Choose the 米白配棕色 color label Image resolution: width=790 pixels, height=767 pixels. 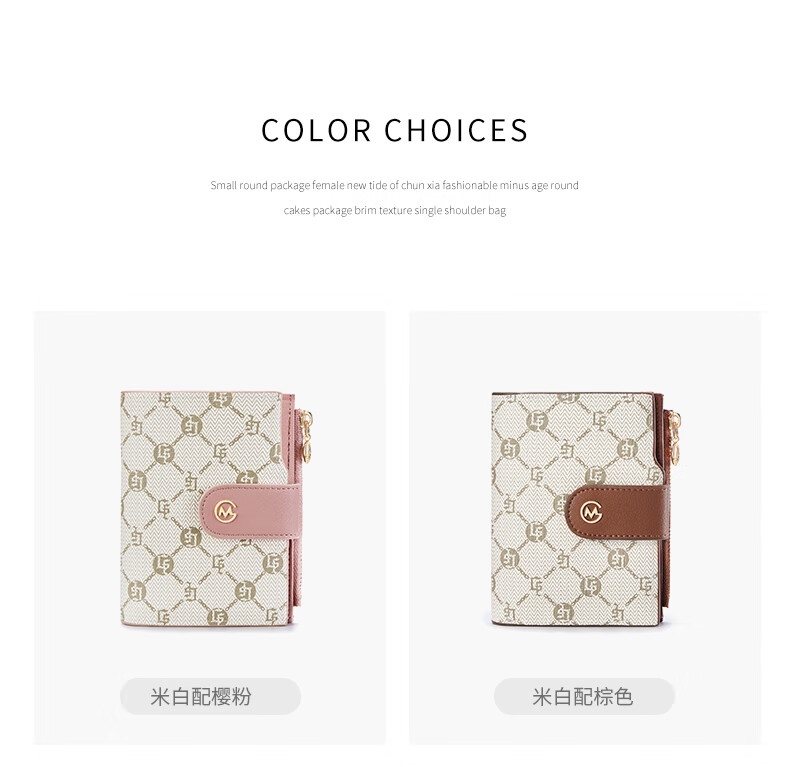[584, 696]
